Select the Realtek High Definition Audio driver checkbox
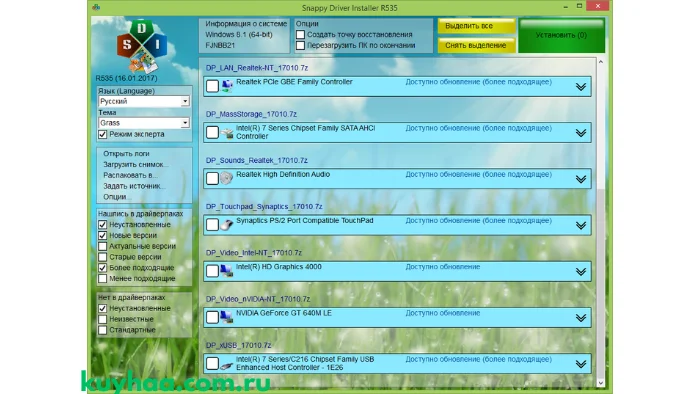Screen dimensions: 700x394 coord(212,178)
